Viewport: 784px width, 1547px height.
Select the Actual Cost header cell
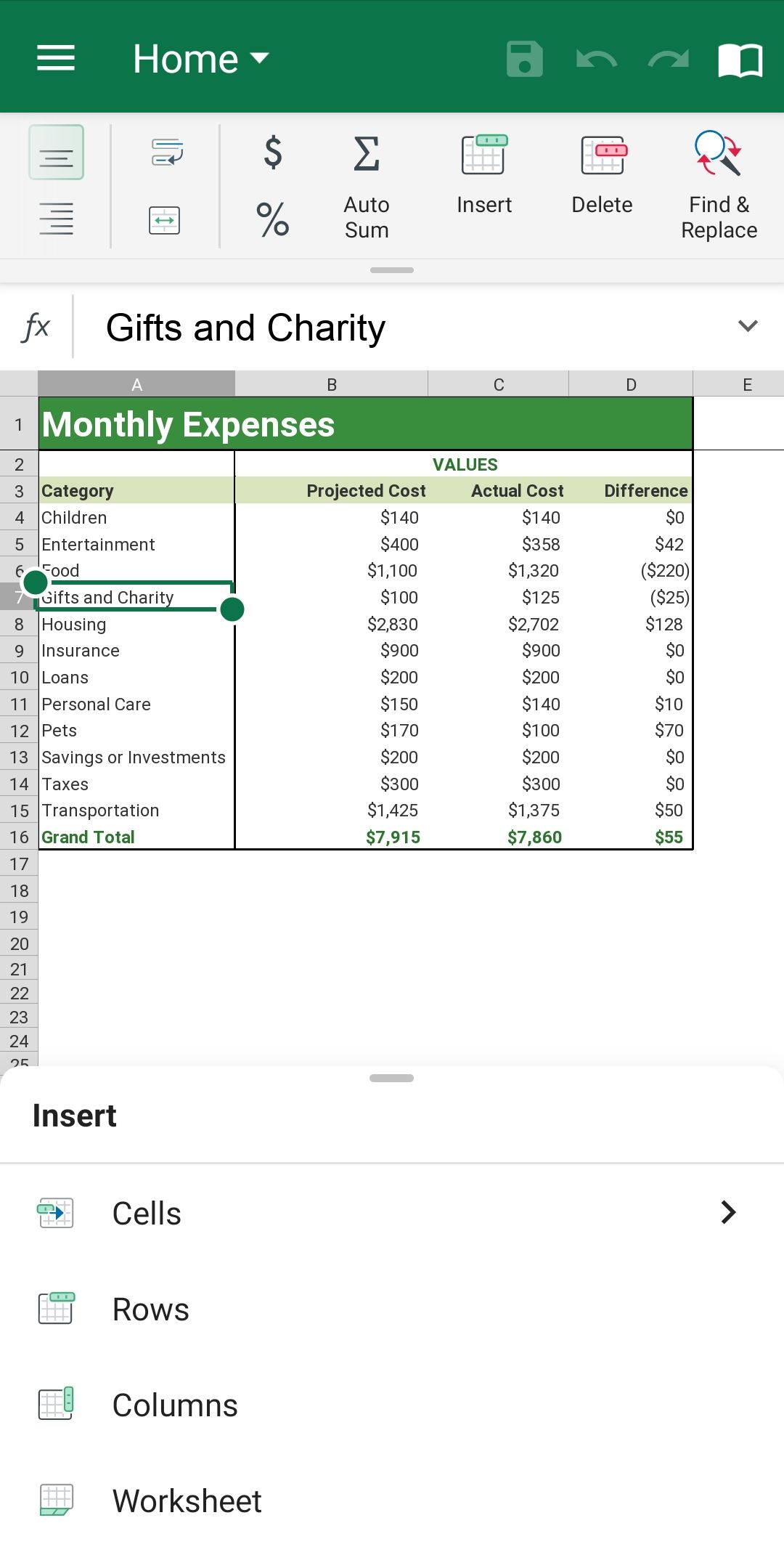(x=499, y=491)
